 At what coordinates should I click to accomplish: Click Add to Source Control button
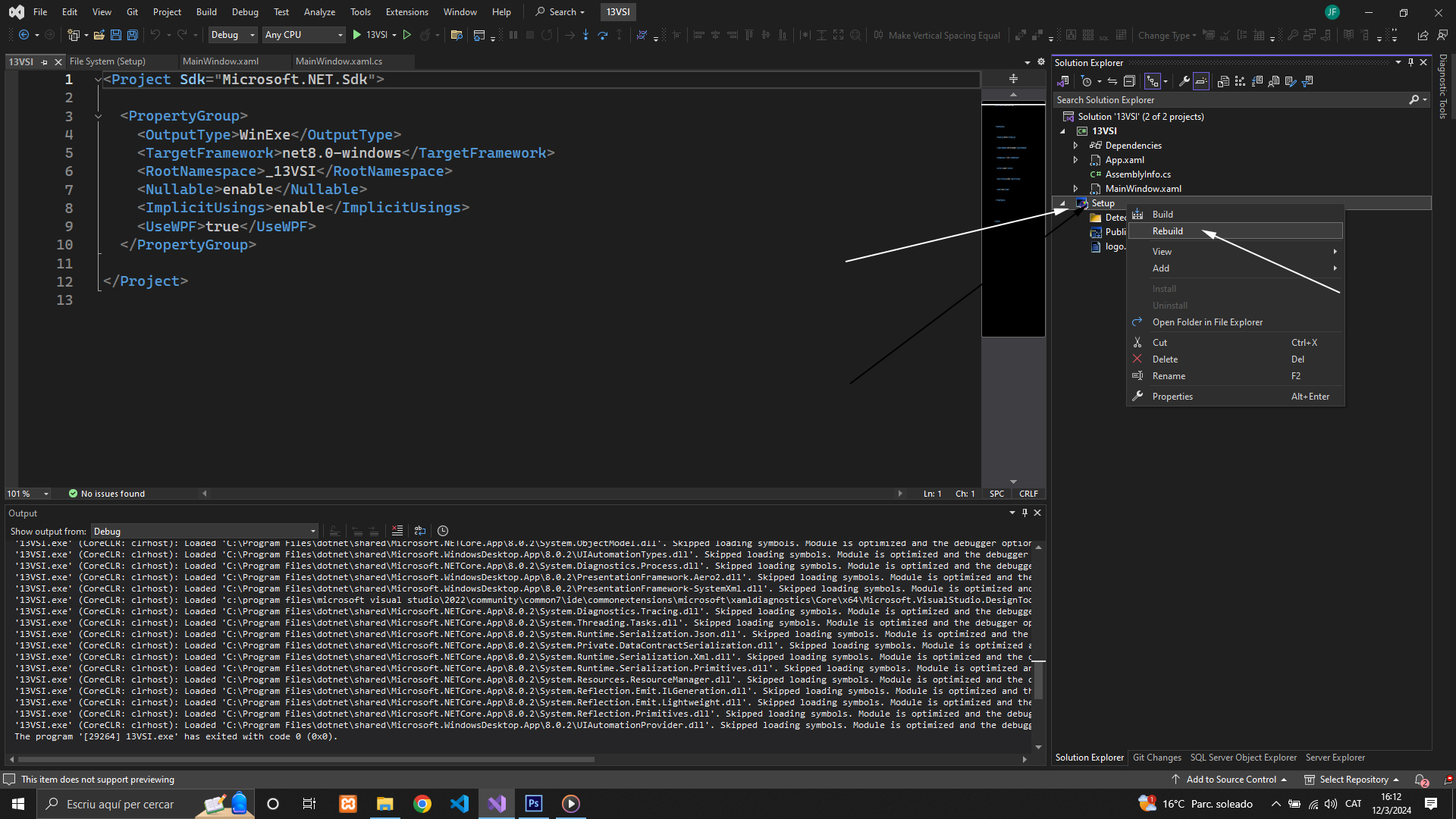point(1230,780)
